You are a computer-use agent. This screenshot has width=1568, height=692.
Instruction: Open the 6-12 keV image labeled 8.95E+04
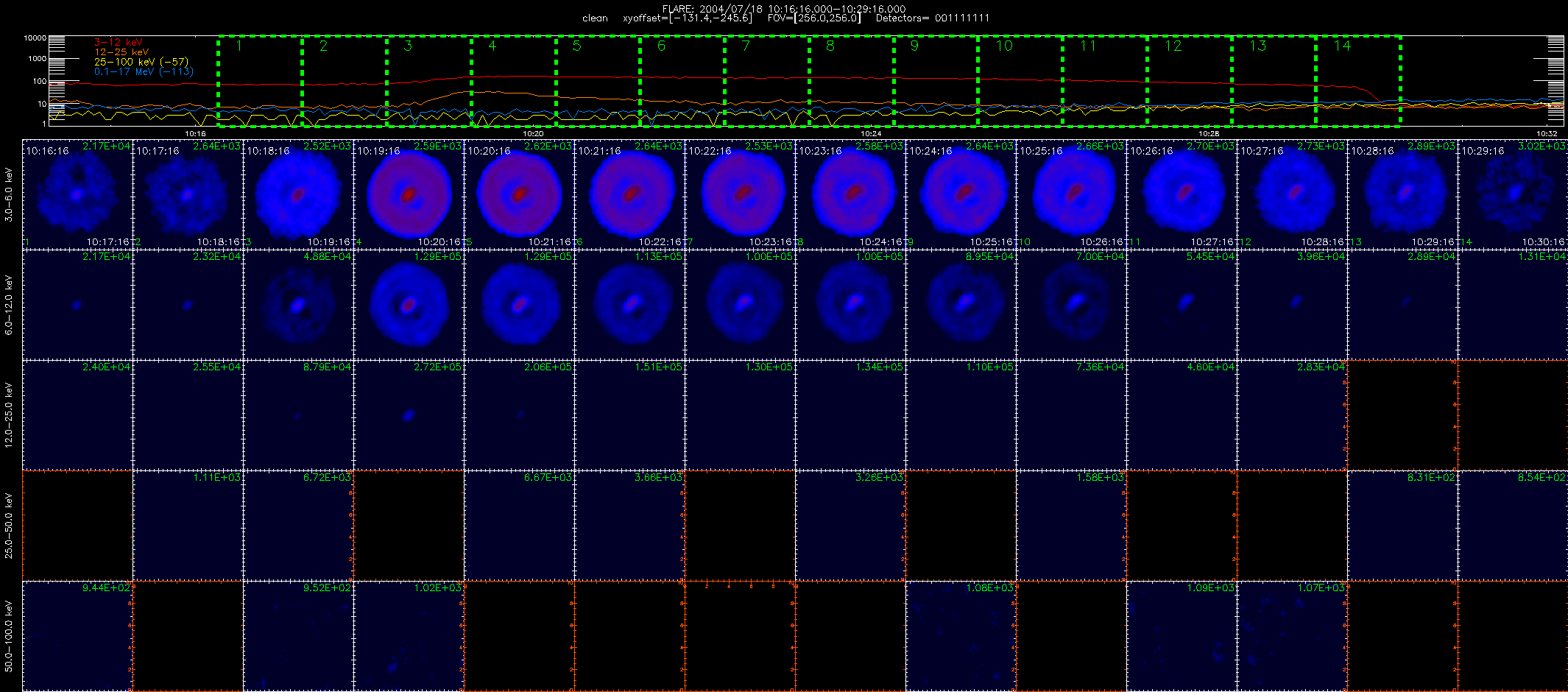(x=961, y=304)
